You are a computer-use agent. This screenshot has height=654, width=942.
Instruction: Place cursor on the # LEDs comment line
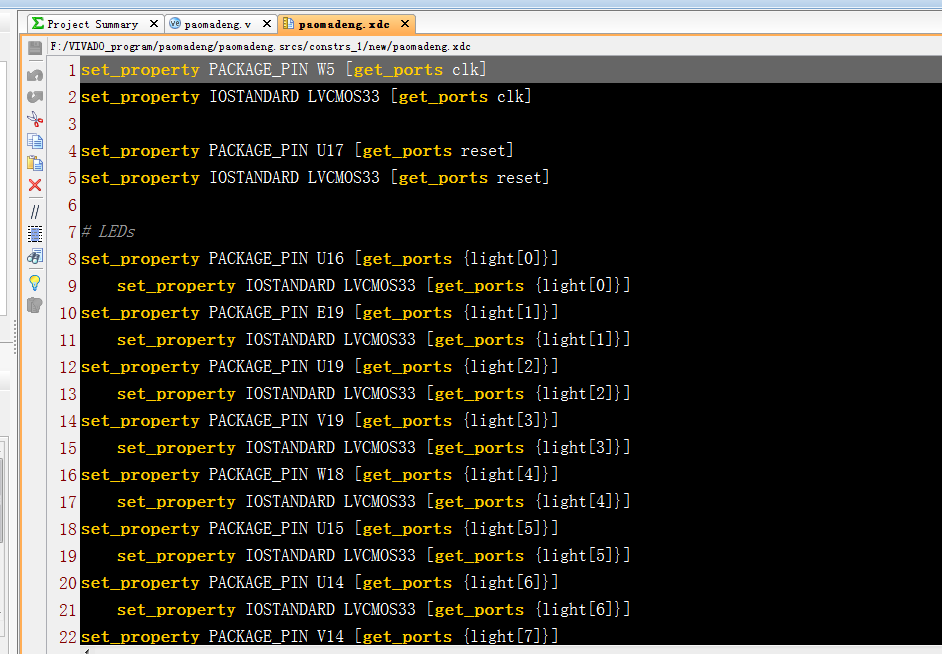108,232
